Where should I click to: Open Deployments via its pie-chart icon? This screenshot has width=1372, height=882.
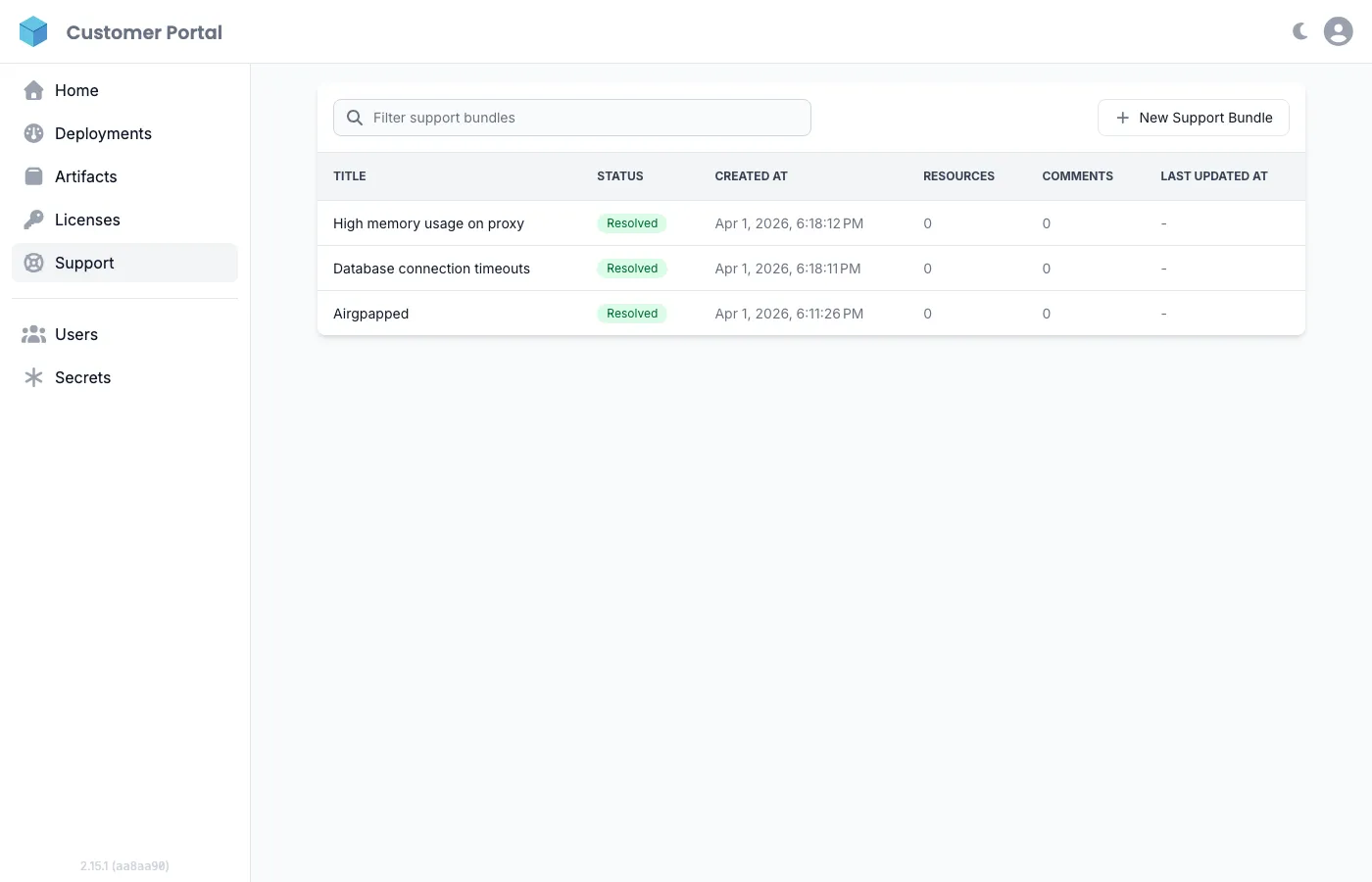tap(33, 132)
